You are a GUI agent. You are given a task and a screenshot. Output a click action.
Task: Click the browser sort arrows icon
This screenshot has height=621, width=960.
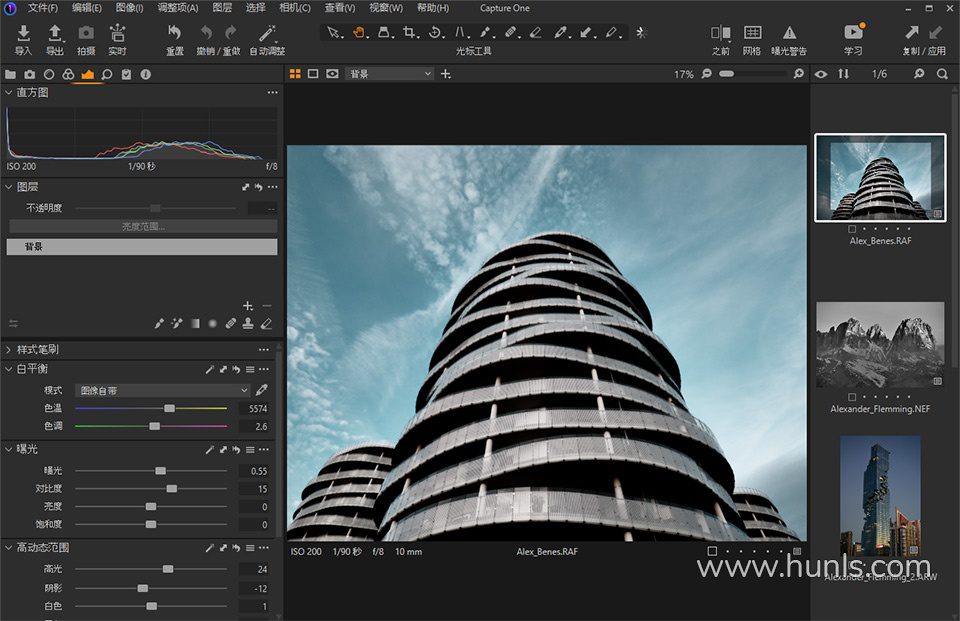pyautogui.click(x=844, y=74)
